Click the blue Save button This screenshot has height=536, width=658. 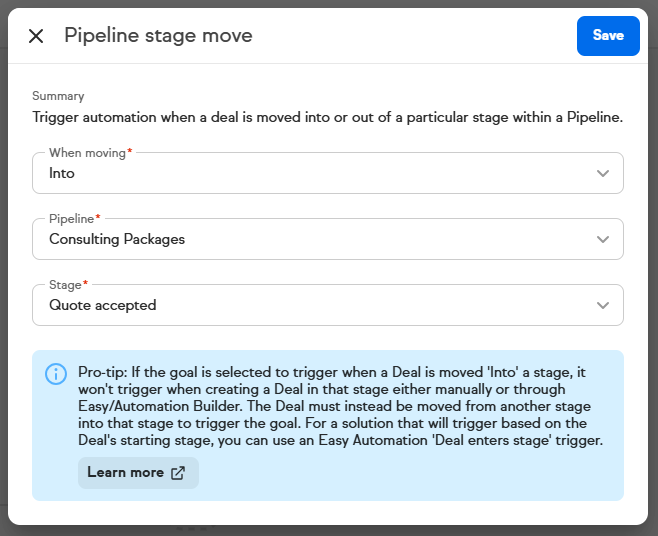(608, 36)
